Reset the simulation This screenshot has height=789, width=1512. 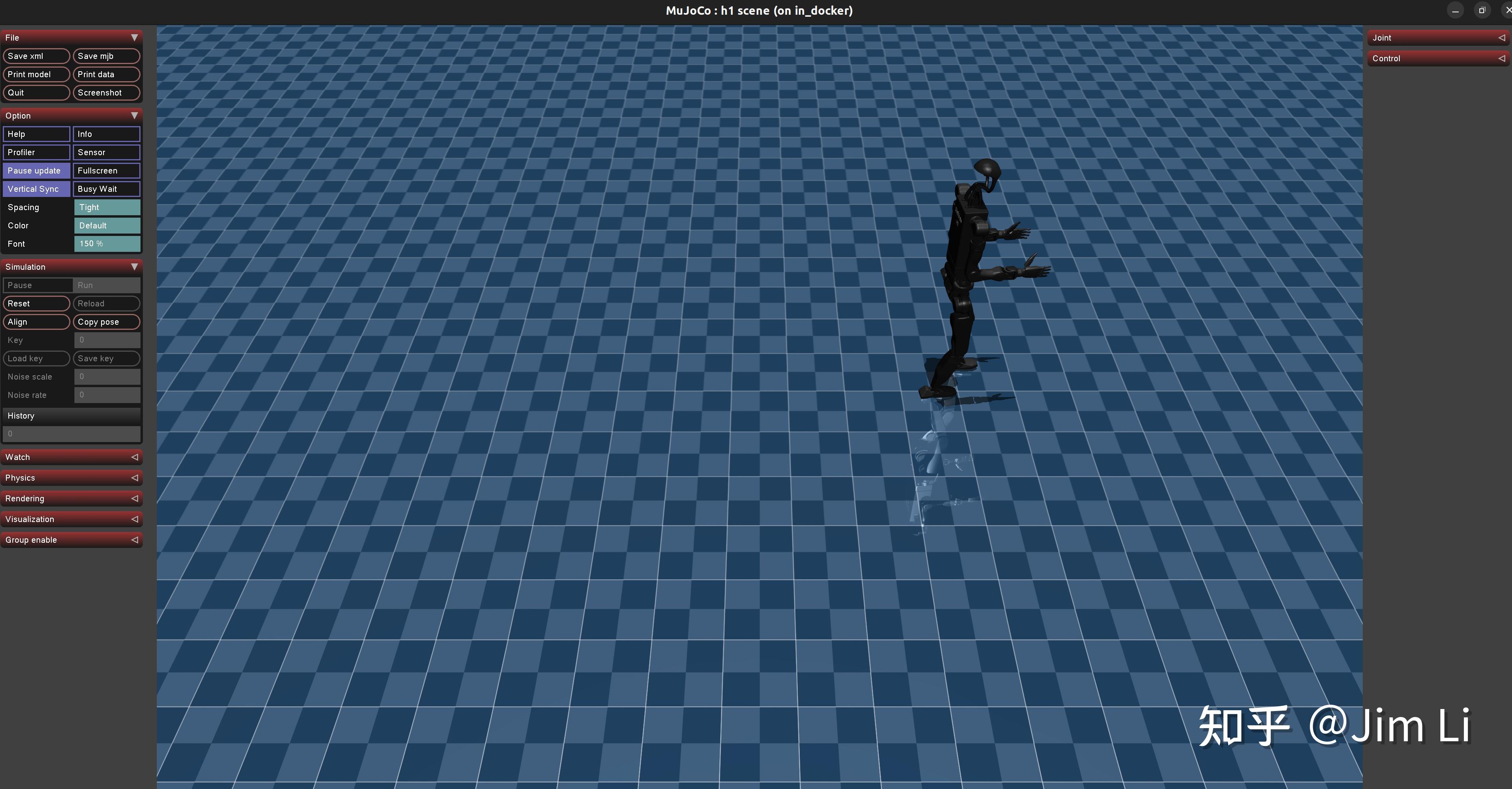[36, 303]
